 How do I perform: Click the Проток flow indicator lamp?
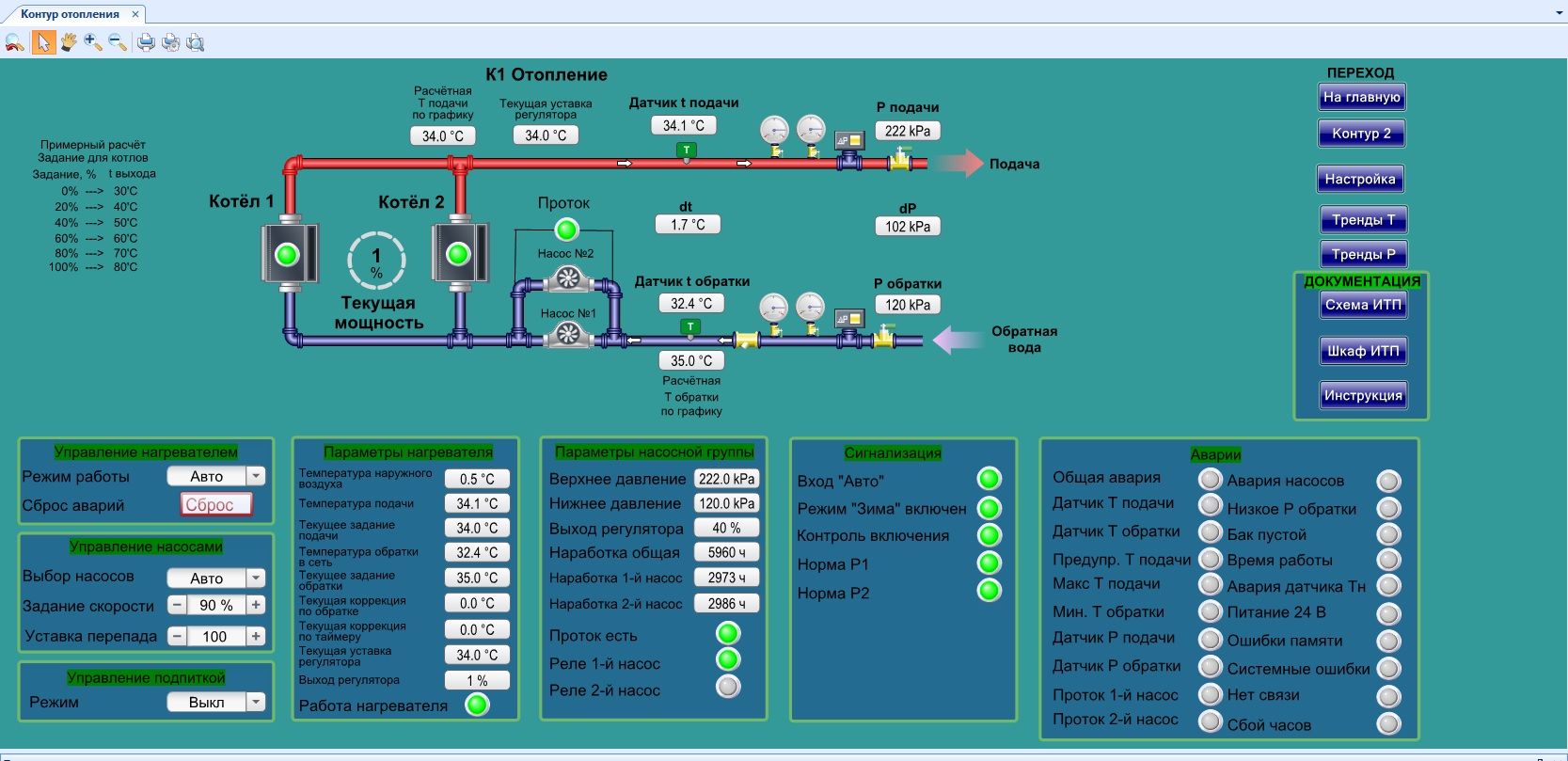(x=566, y=229)
